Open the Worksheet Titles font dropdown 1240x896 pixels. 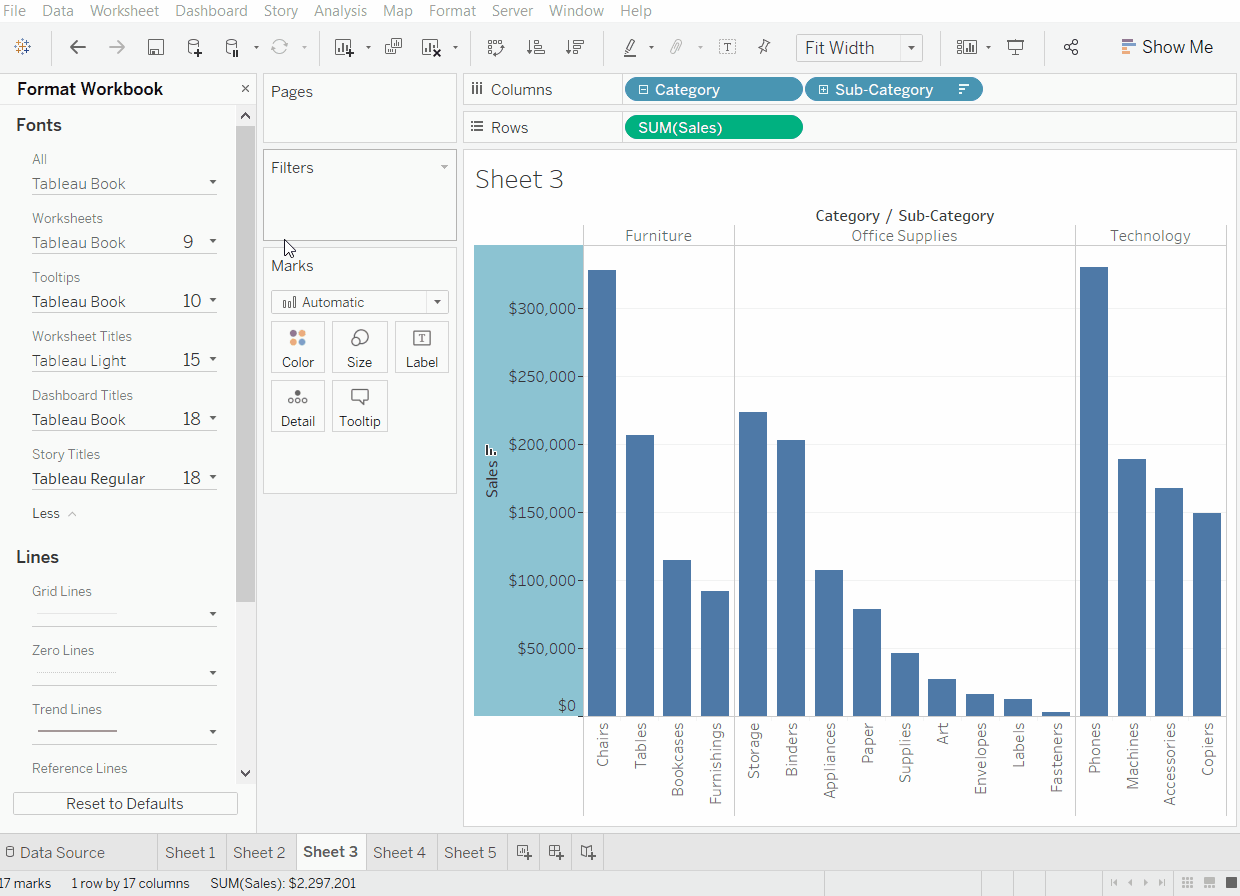(212, 360)
